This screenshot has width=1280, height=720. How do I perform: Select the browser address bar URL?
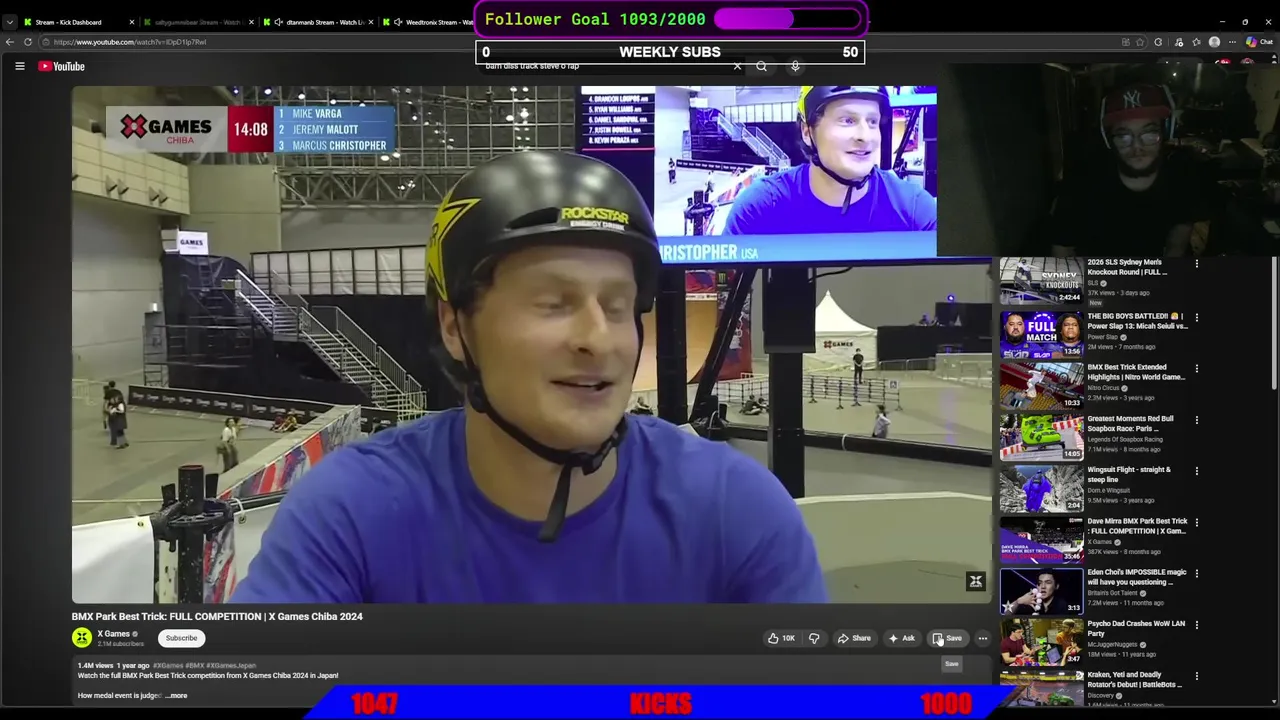point(130,42)
